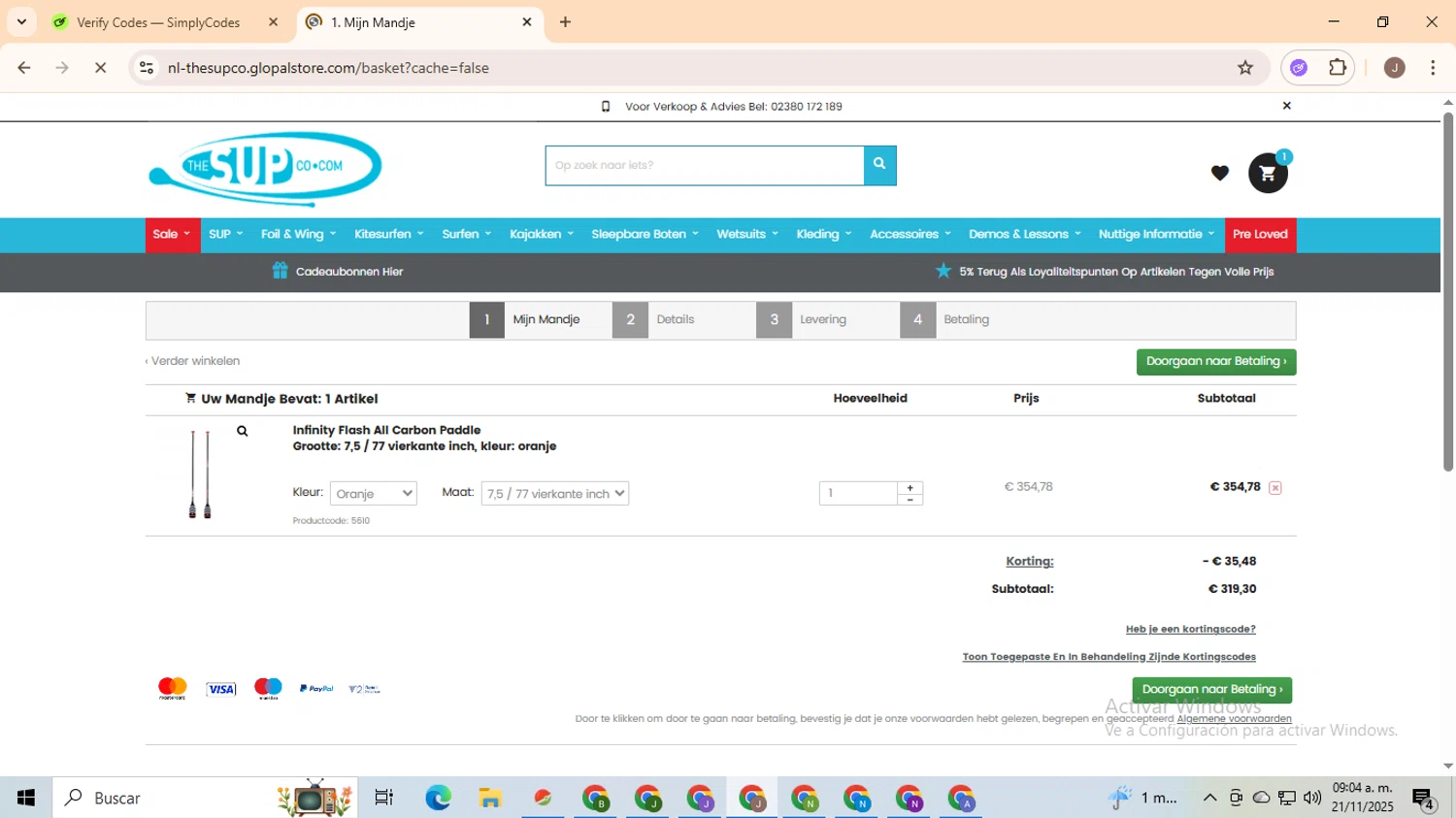Click the loyalty points star icon
The image size is (1456, 818).
[x=943, y=271]
